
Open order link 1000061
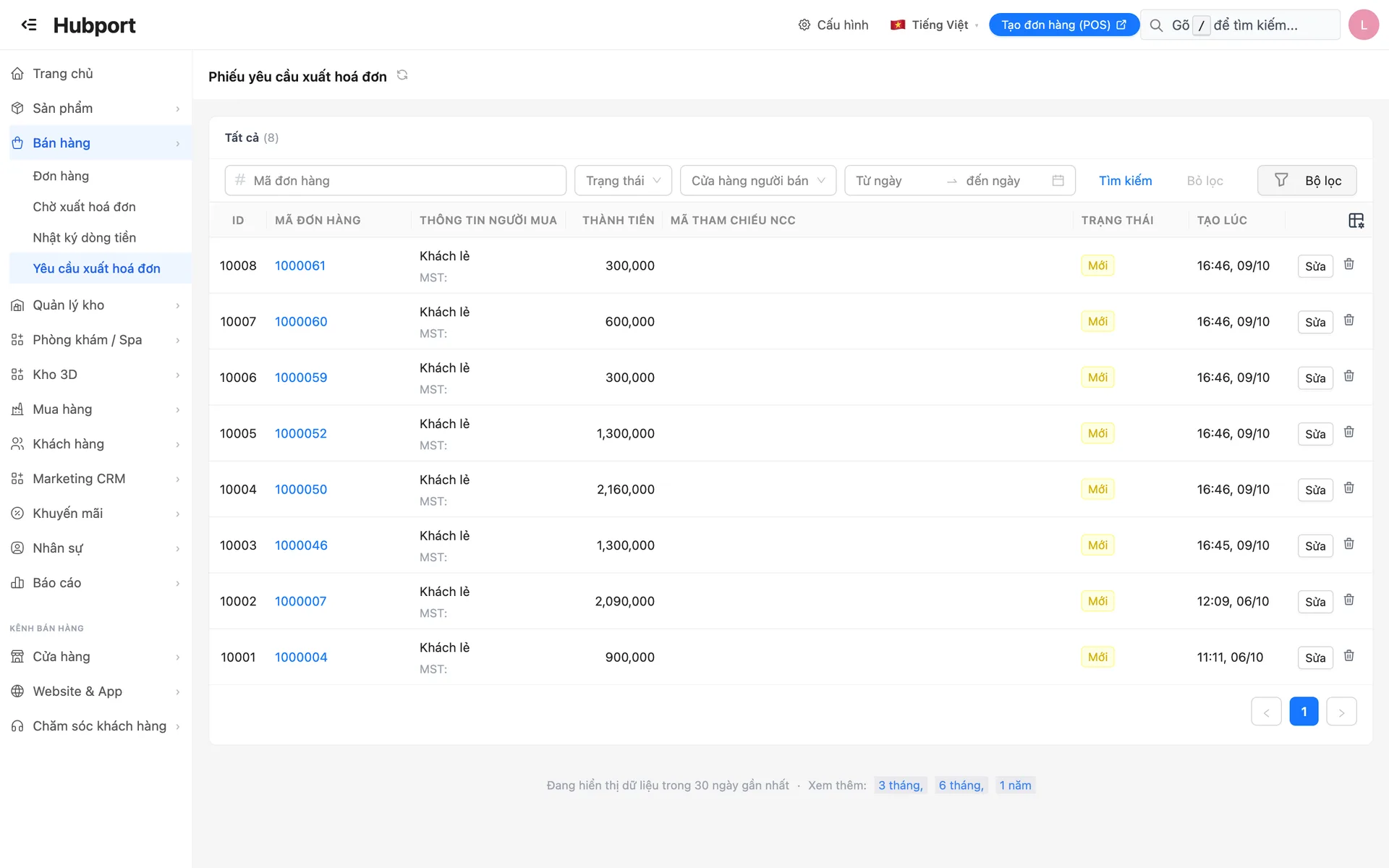point(300,265)
